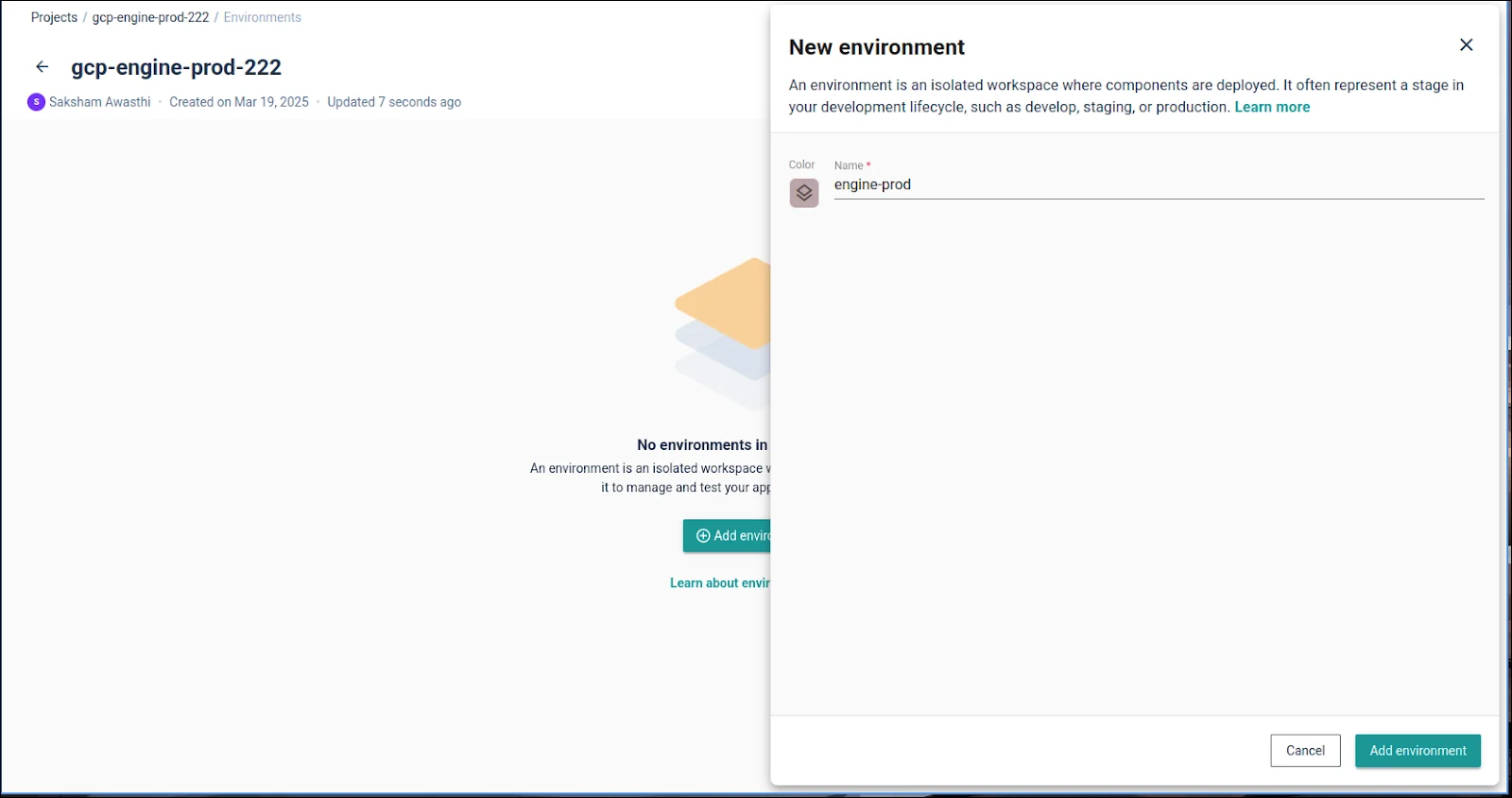Open the Learn more link
Screen dimensions: 1512x798
[x=1272, y=107]
